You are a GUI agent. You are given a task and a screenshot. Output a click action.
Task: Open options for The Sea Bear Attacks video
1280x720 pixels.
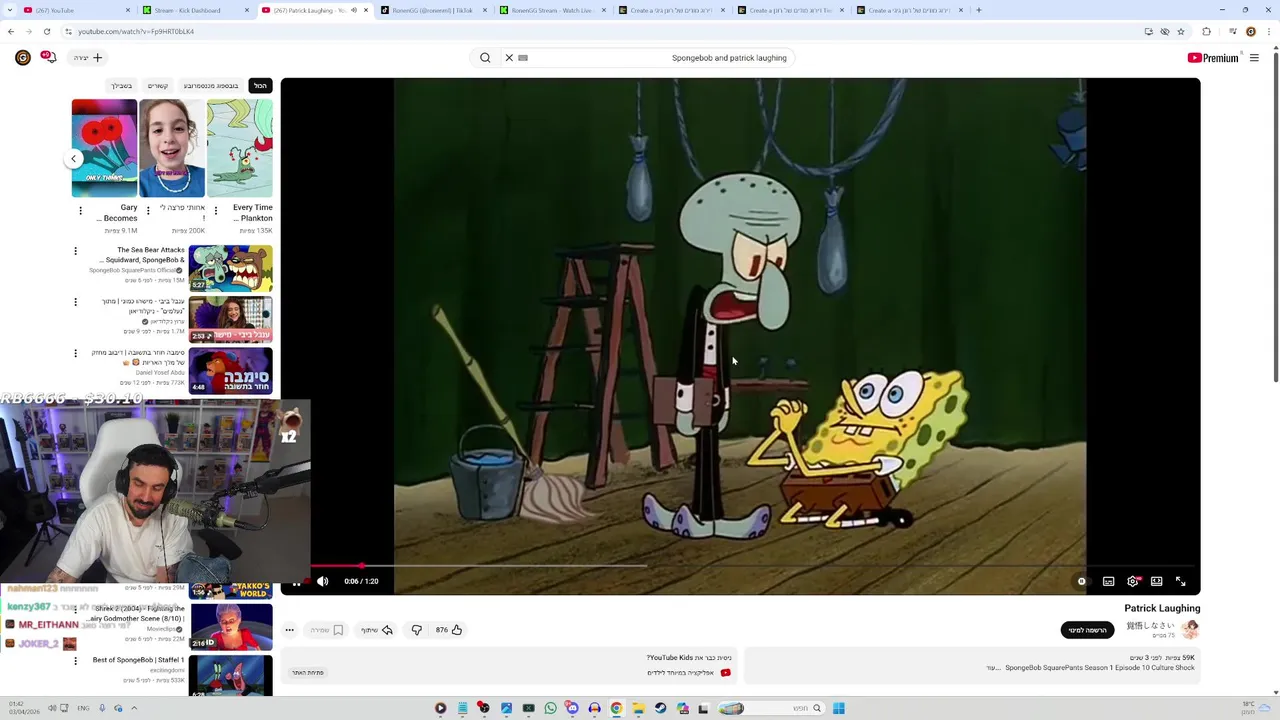(x=75, y=251)
